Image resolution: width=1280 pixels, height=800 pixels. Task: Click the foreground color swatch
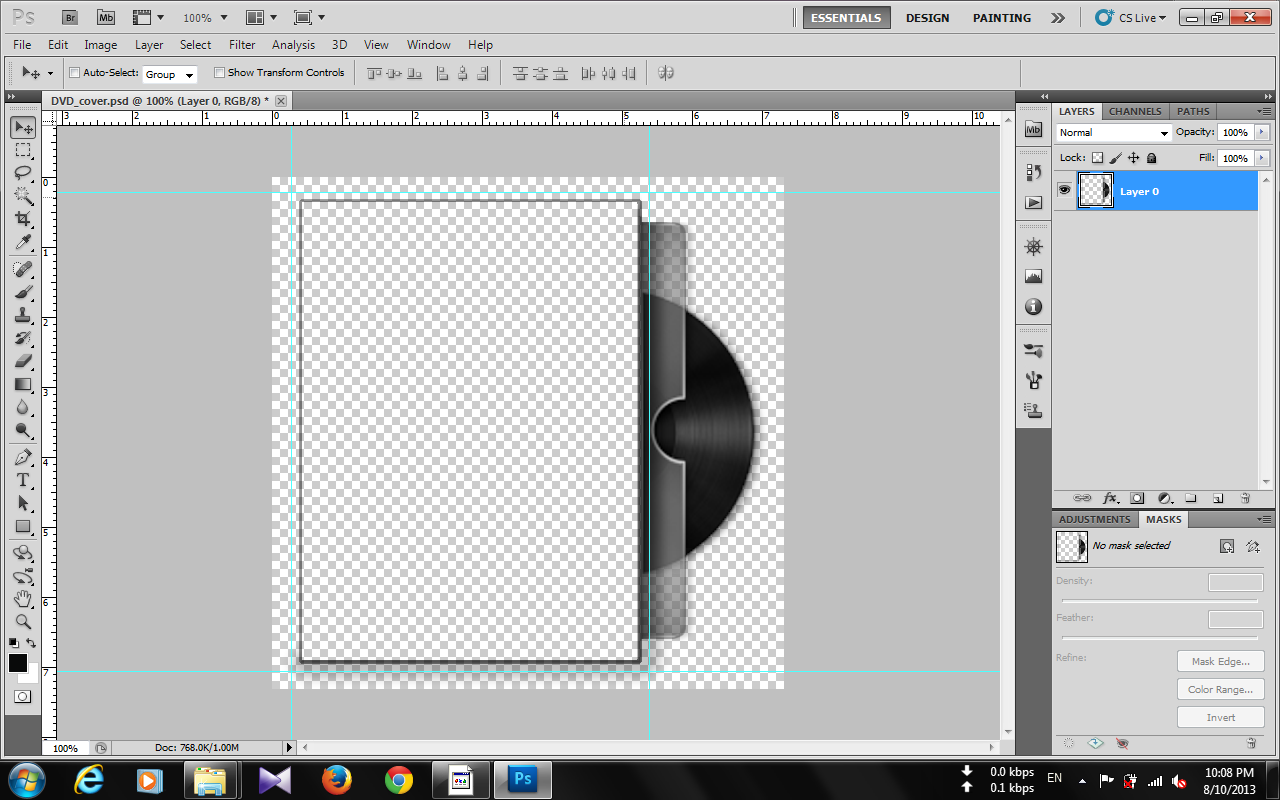pos(18,662)
